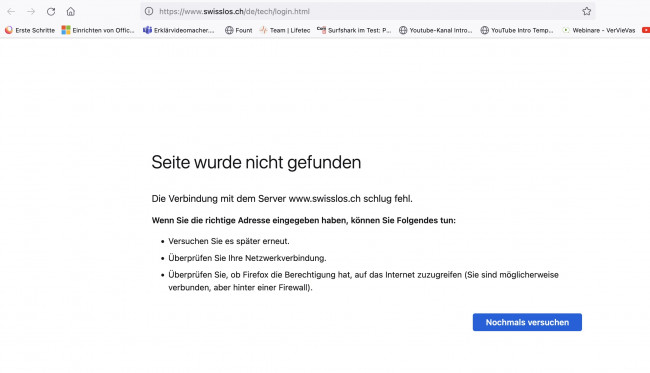This screenshot has height=373, width=650.
Task: Open the Youtube-Kanal Intro bookmark
Action: click(436, 30)
